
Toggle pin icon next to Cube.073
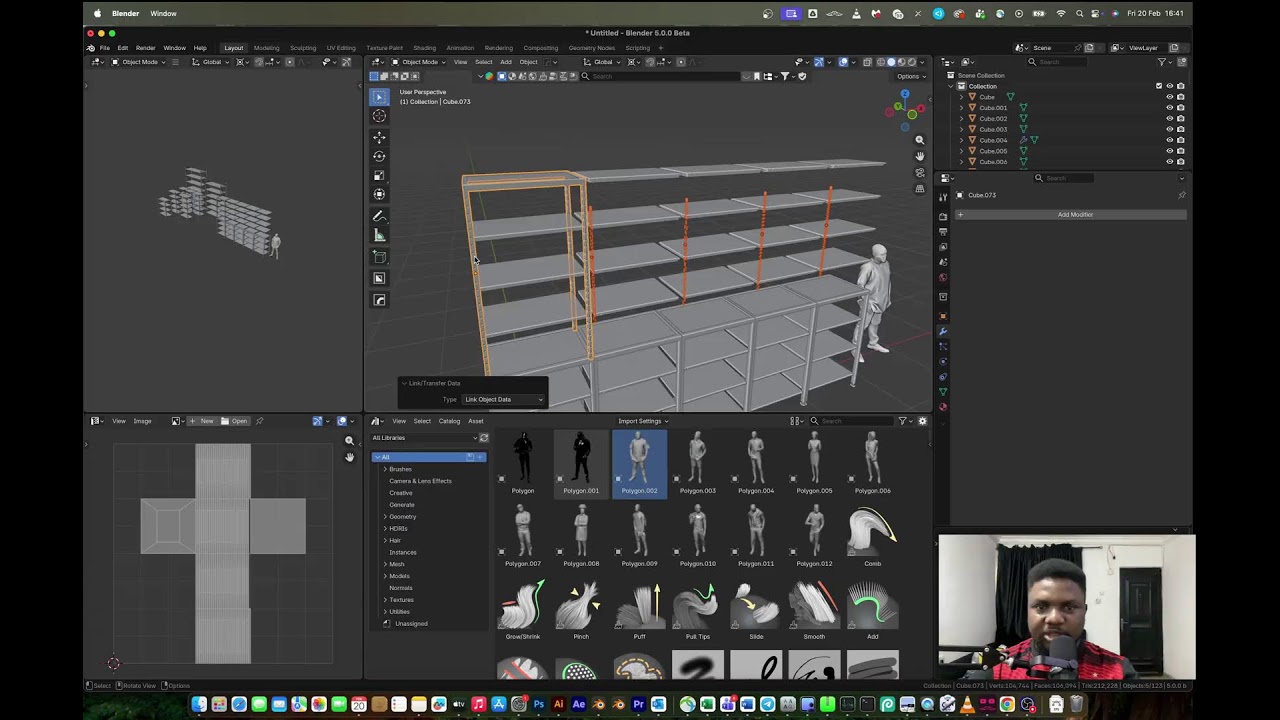(1181, 195)
